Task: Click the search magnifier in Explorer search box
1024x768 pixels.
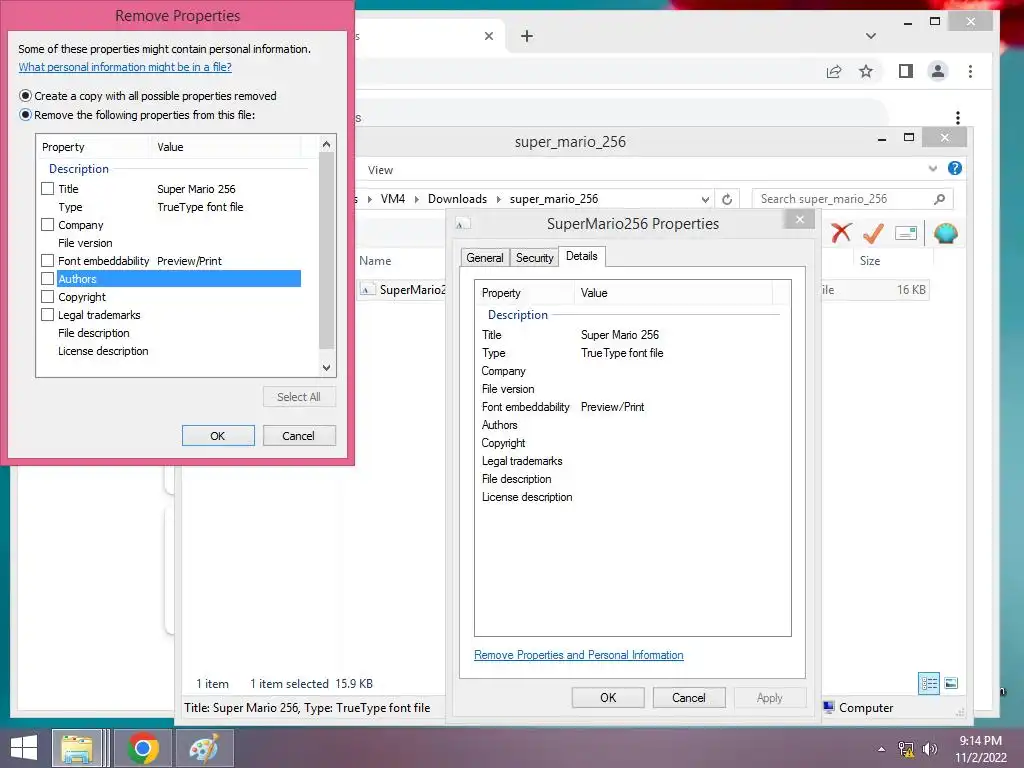Action: (939, 199)
